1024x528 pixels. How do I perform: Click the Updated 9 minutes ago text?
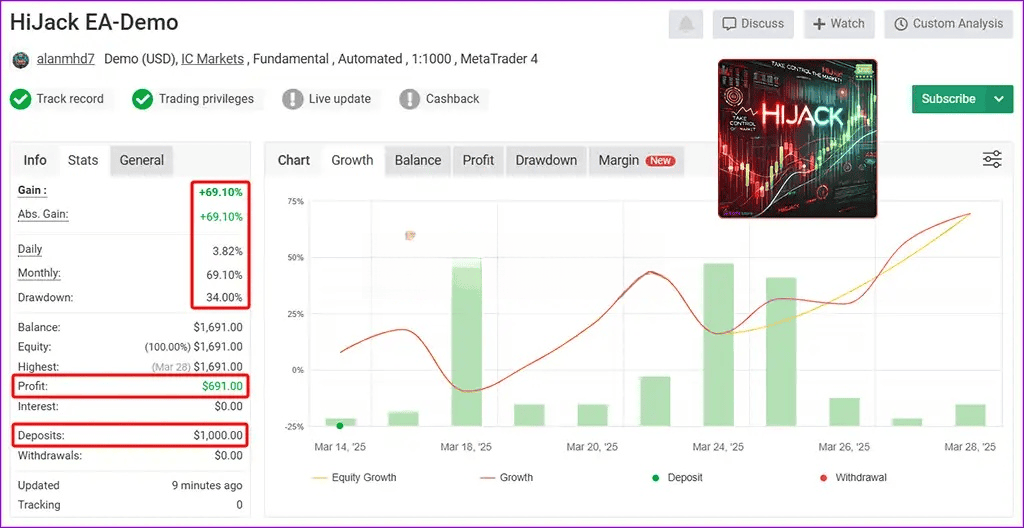click(x=206, y=486)
